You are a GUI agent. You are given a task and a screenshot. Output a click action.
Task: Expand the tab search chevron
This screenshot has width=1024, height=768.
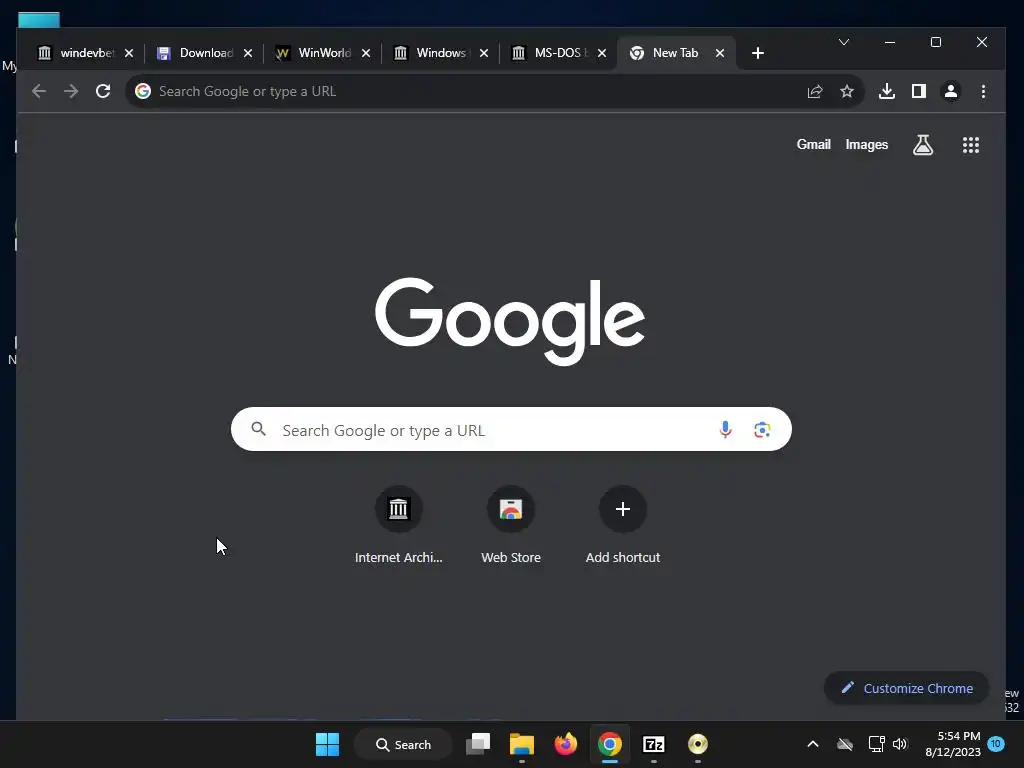pyautogui.click(x=844, y=42)
